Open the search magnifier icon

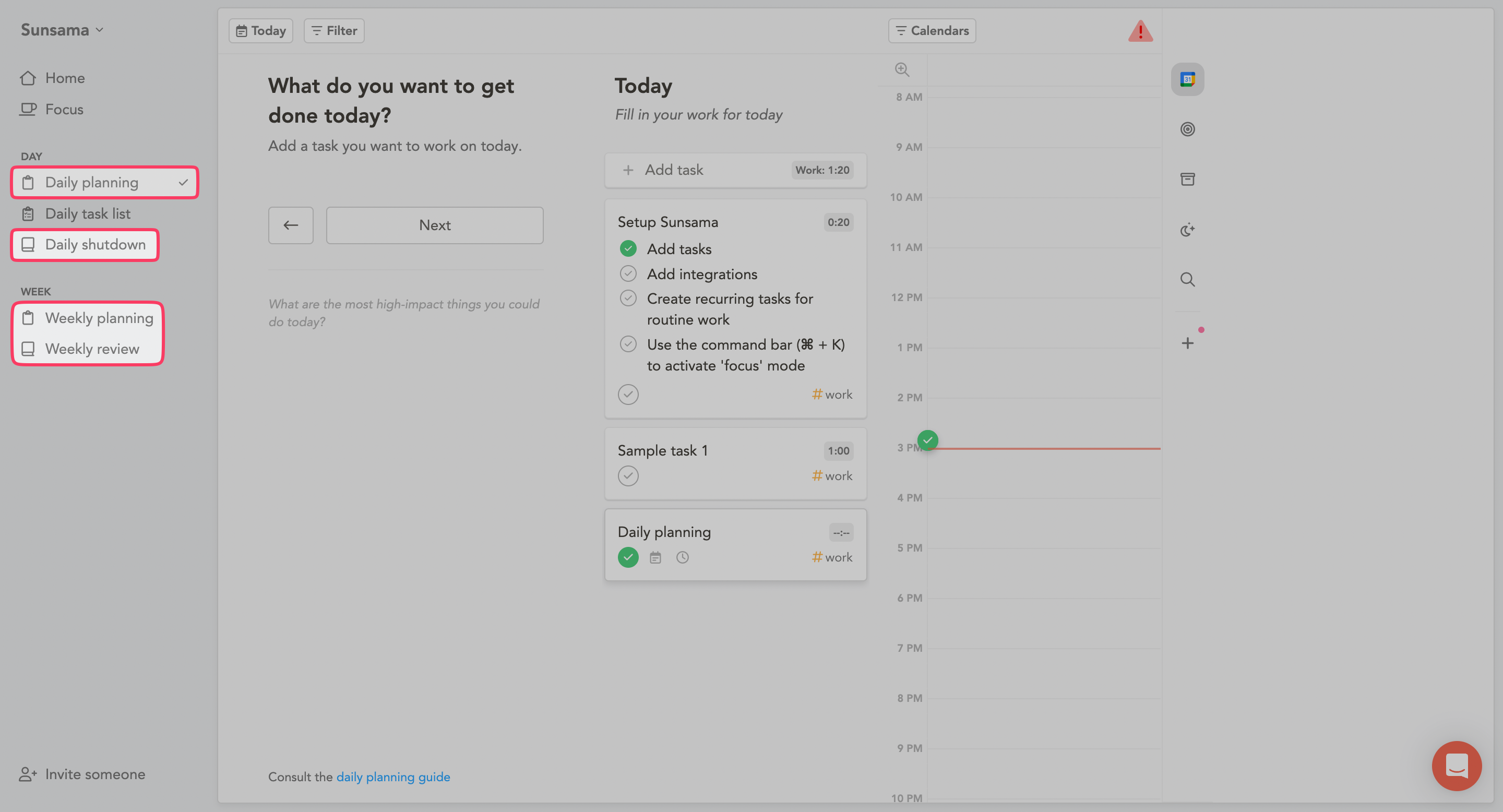click(x=1187, y=279)
